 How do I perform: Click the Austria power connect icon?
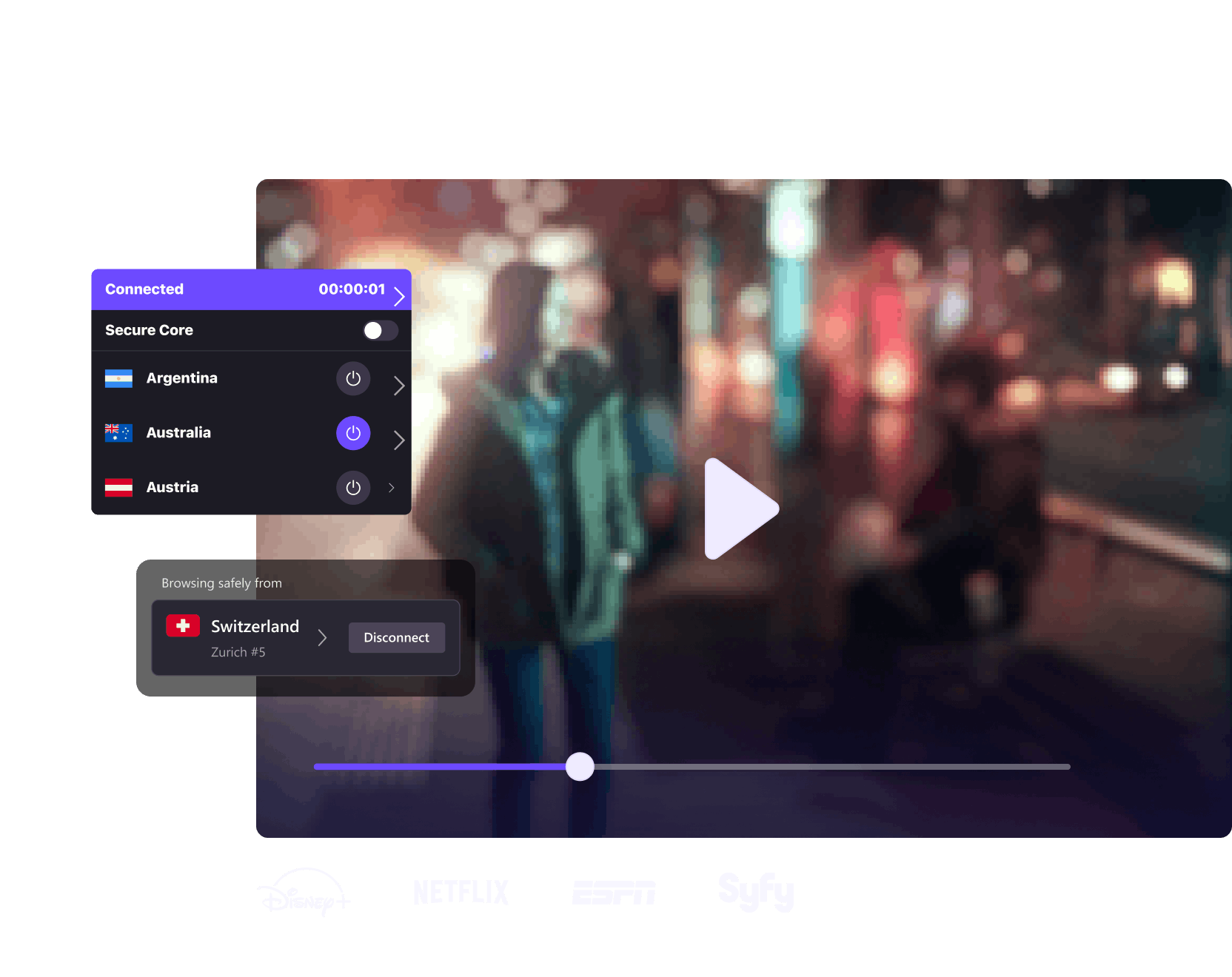[353, 488]
